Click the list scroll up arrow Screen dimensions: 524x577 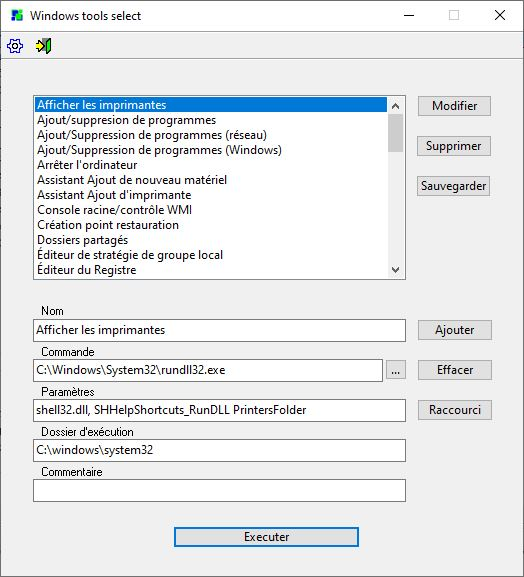click(395, 106)
